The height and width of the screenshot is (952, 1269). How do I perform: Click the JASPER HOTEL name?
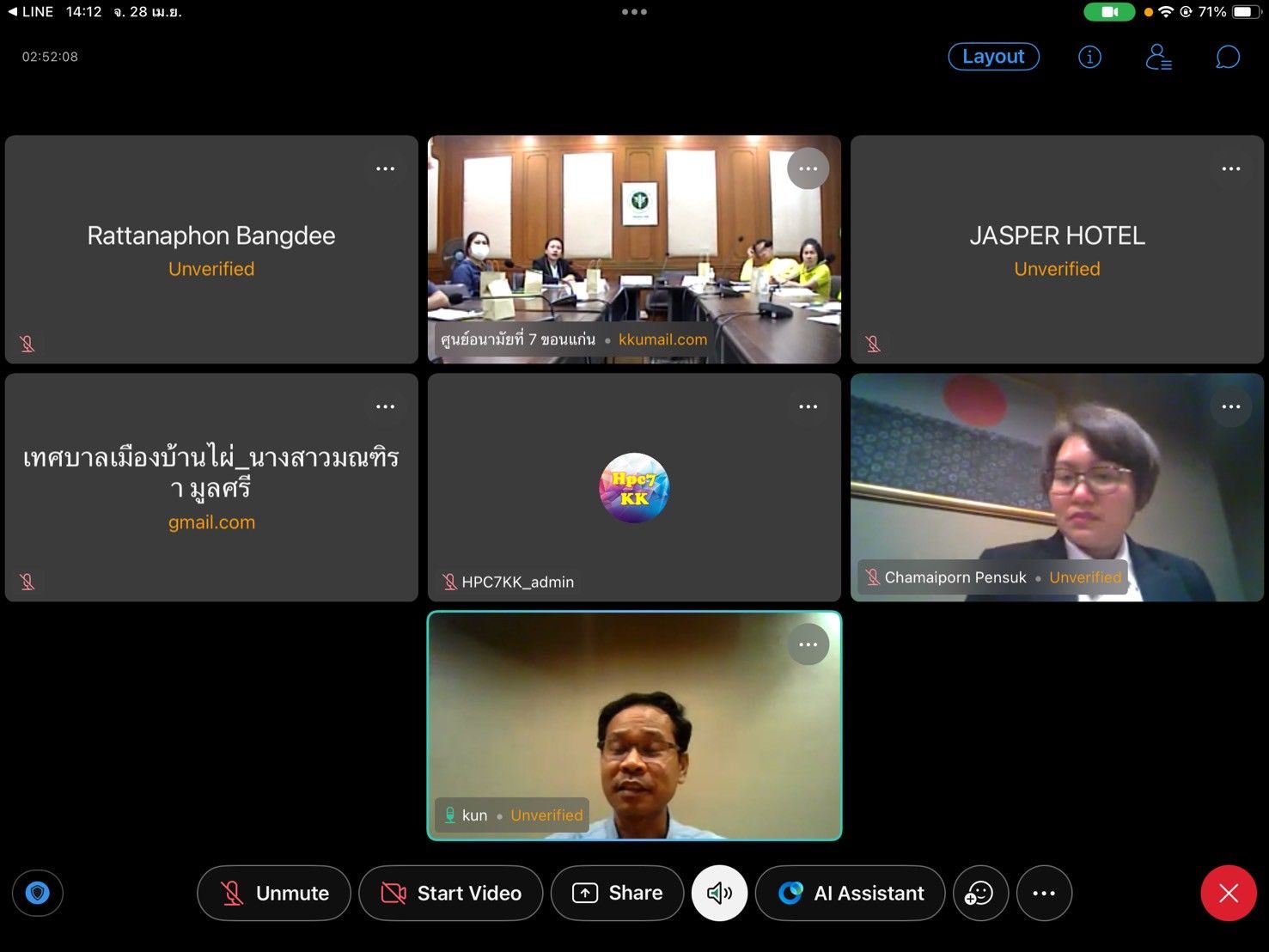tap(1057, 235)
